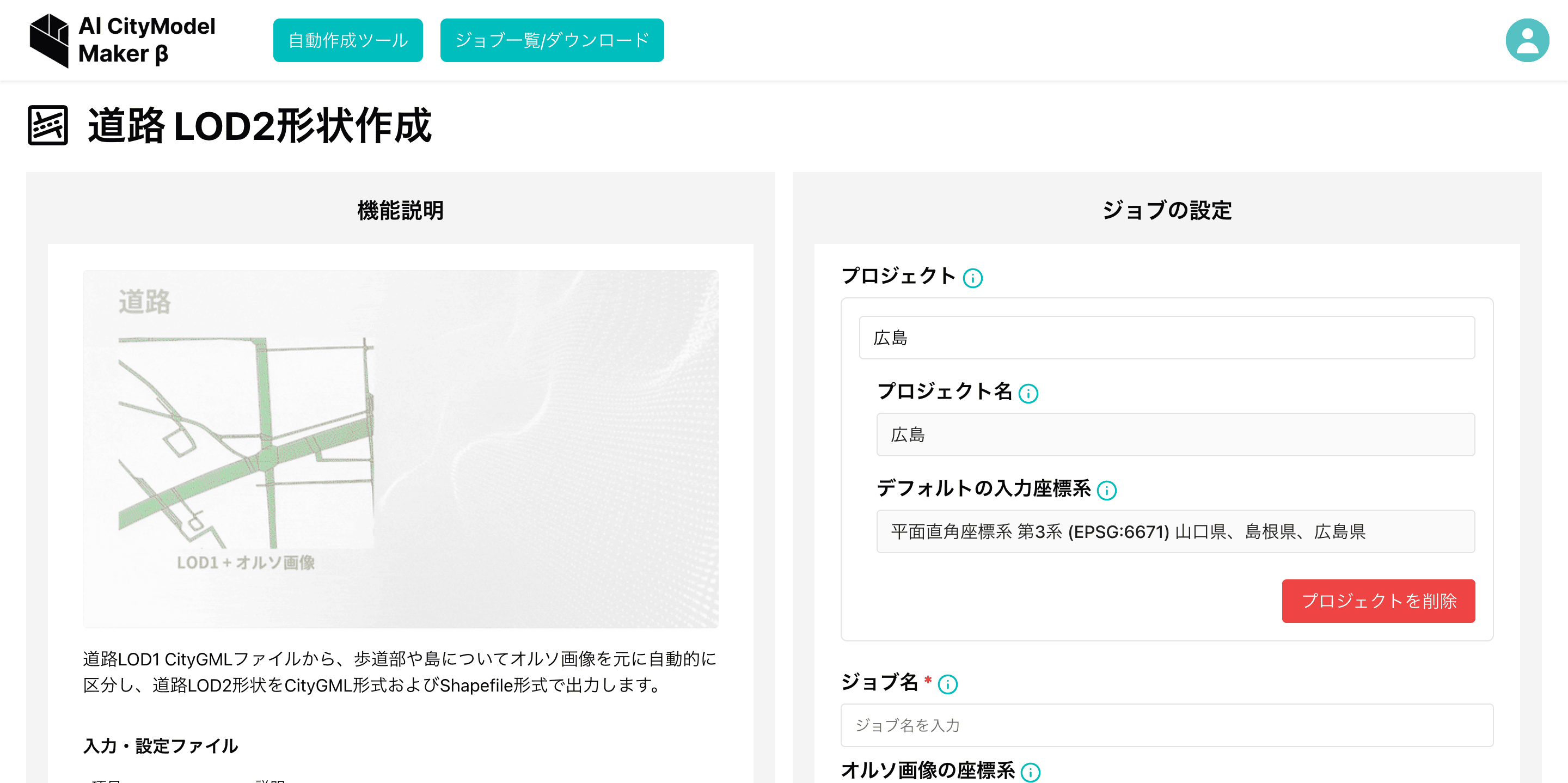Open the default input coordinate system field
1568x783 pixels.
[1175, 531]
